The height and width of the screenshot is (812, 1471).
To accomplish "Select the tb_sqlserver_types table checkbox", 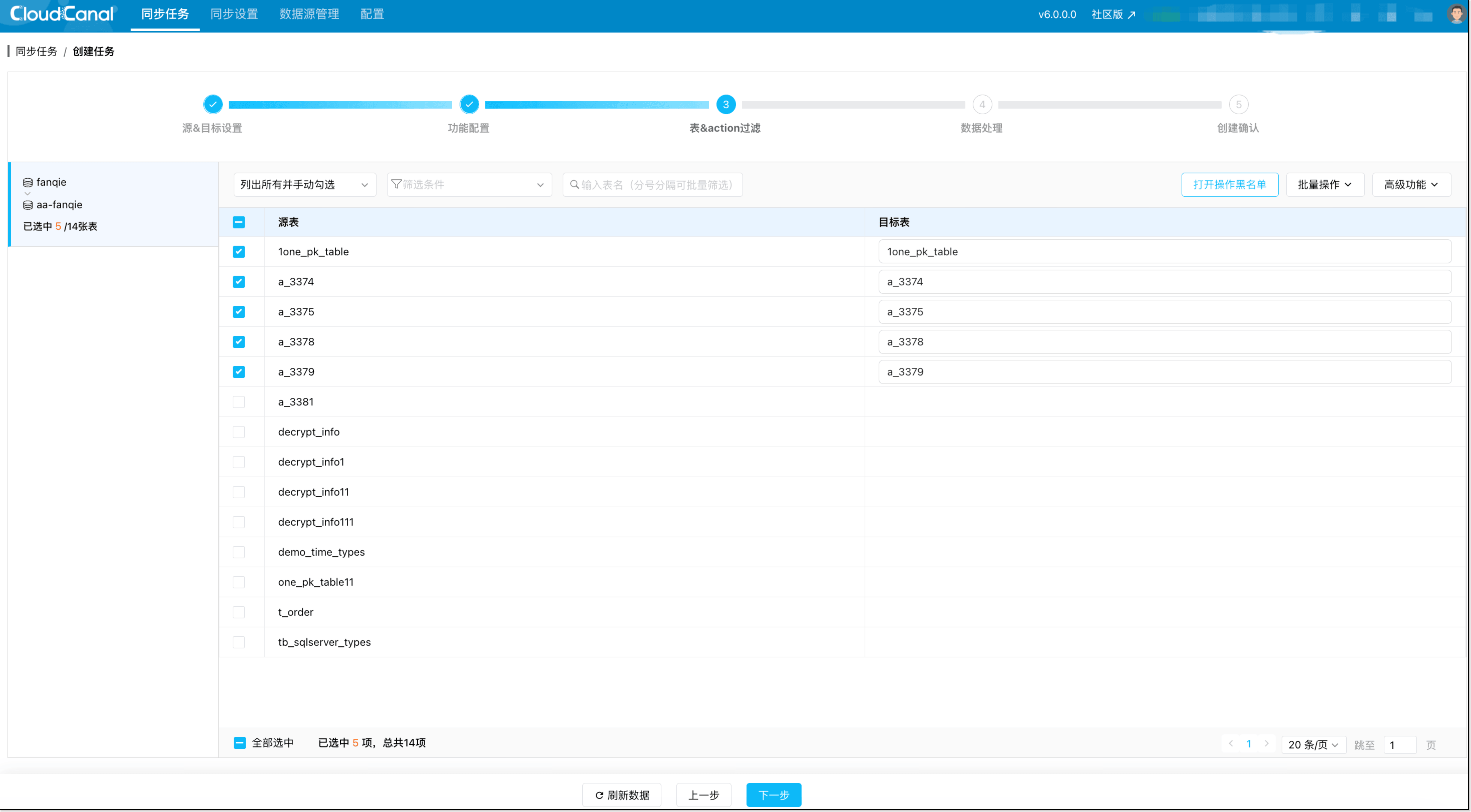I will (239, 642).
